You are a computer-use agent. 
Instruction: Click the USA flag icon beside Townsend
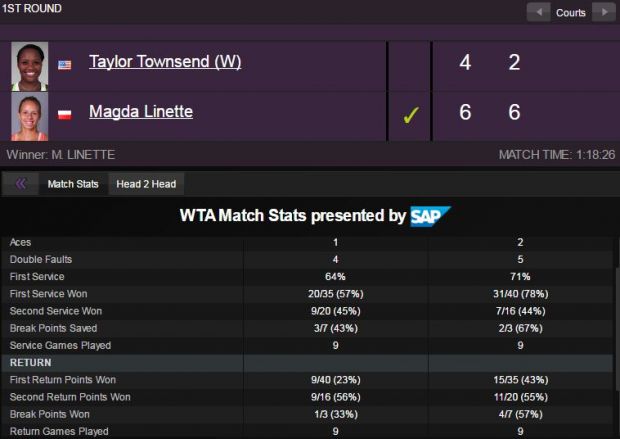(65, 65)
